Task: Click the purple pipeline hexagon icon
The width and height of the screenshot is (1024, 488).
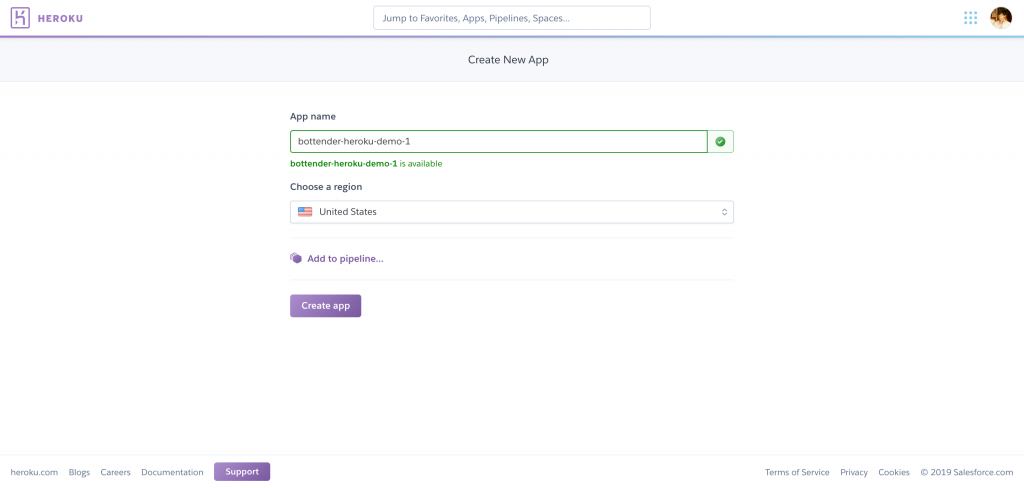Action: tap(296, 258)
